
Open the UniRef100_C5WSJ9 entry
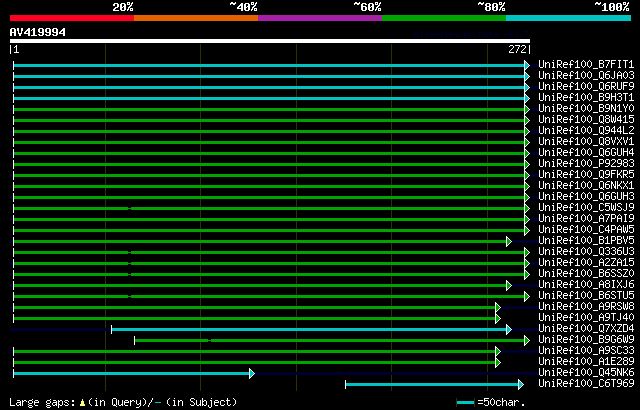[x=586, y=208]
